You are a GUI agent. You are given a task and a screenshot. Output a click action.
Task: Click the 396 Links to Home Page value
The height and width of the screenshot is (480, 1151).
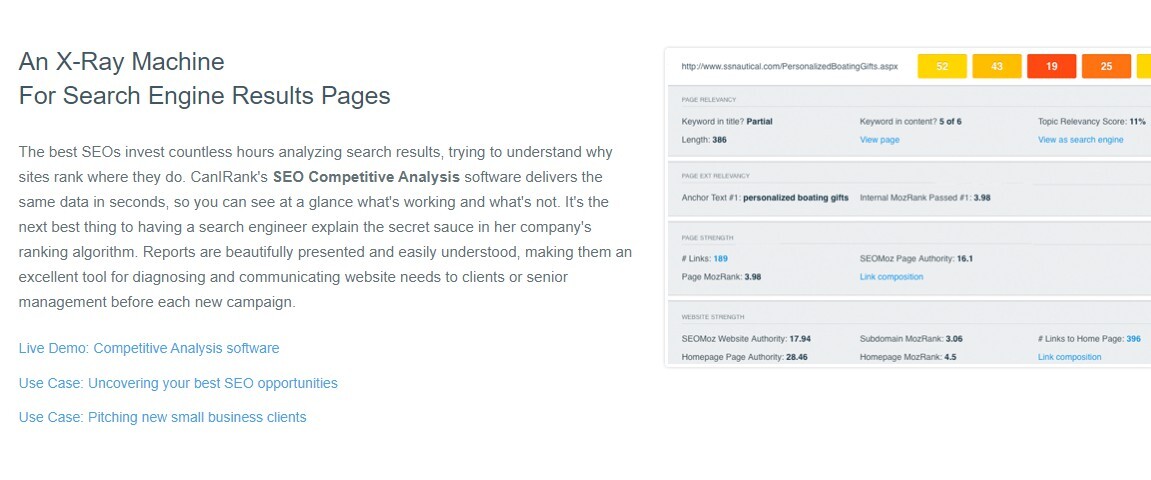(x=1133, y=338)
